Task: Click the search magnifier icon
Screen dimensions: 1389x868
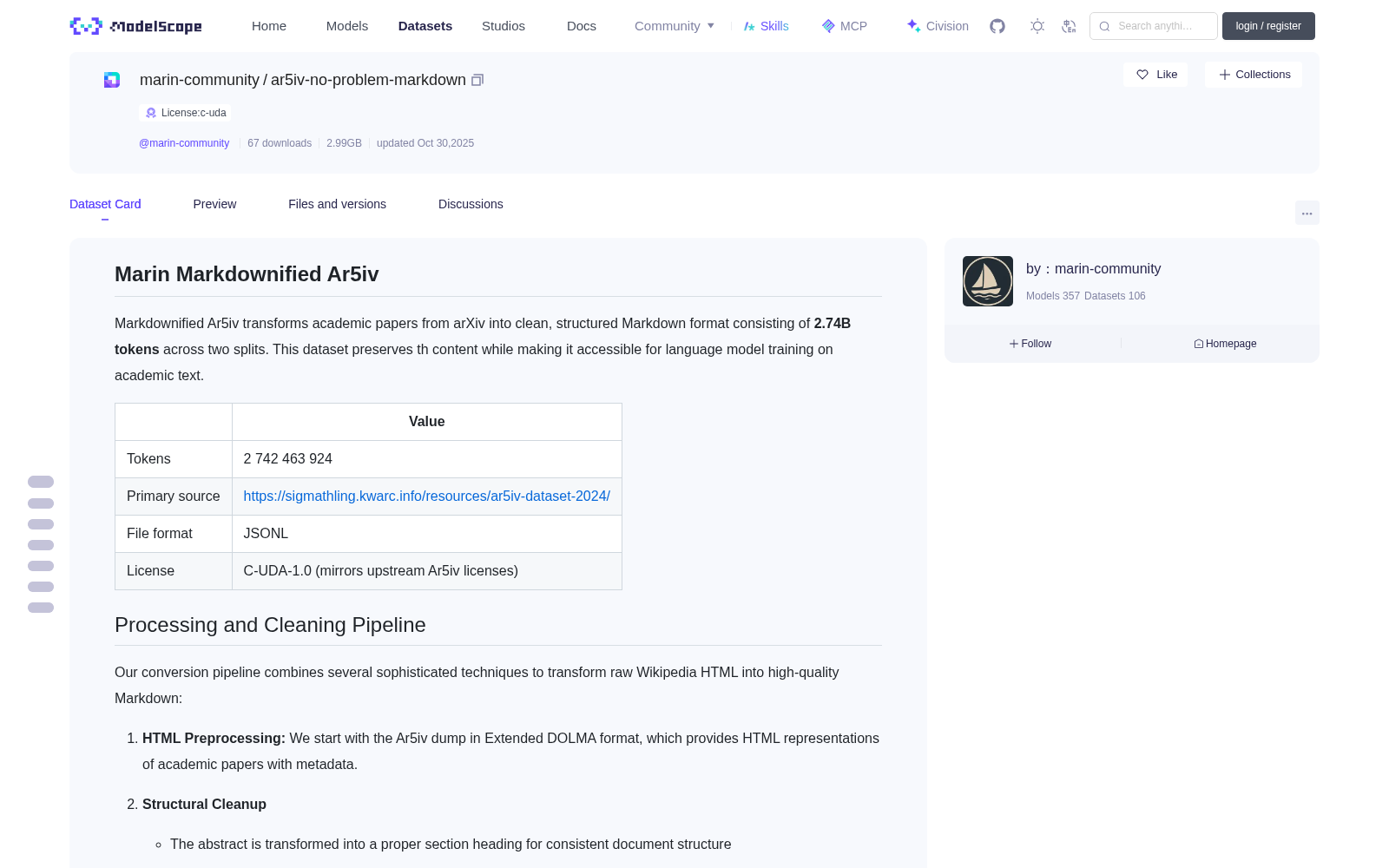Action: pos(1104,26)
